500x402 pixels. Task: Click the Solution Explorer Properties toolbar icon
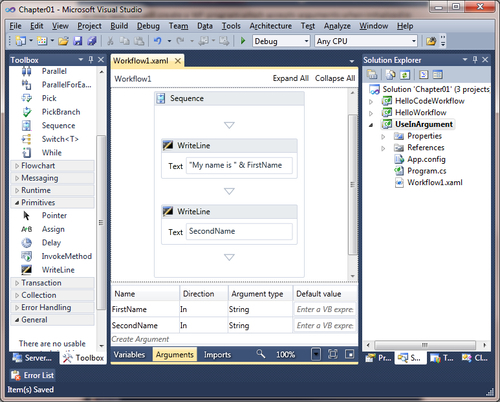pyautogui.click(x=372, y=74)
